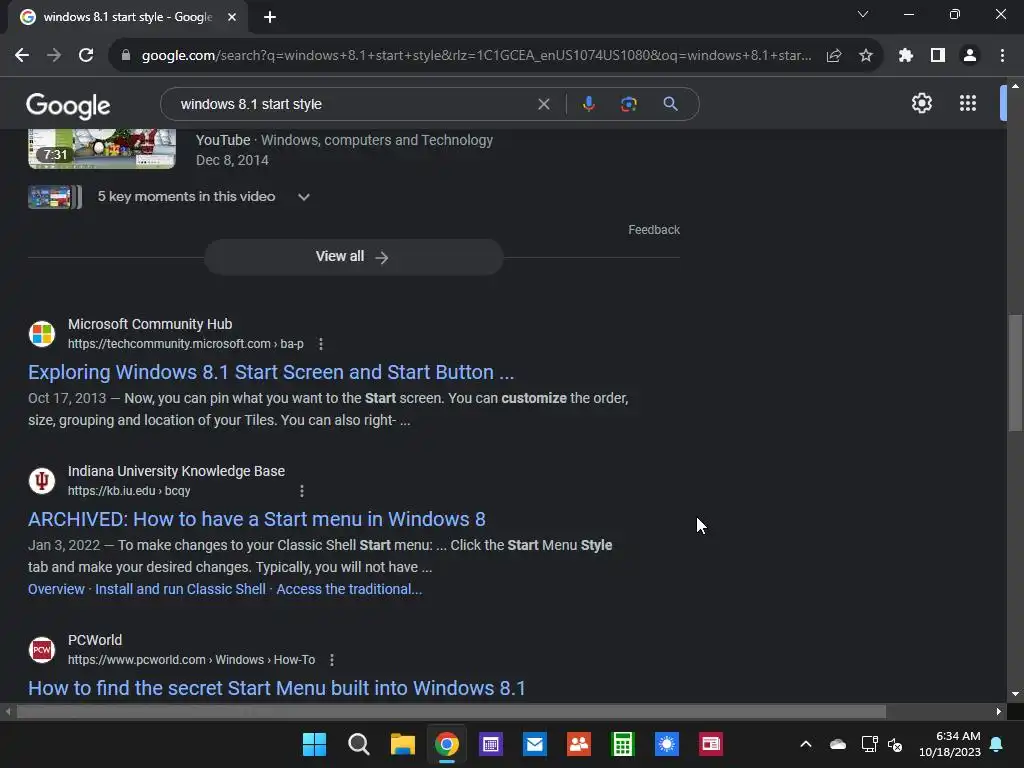Open the tab search chevron
This screenshot has height=768, width=1024.
(863, 14)
